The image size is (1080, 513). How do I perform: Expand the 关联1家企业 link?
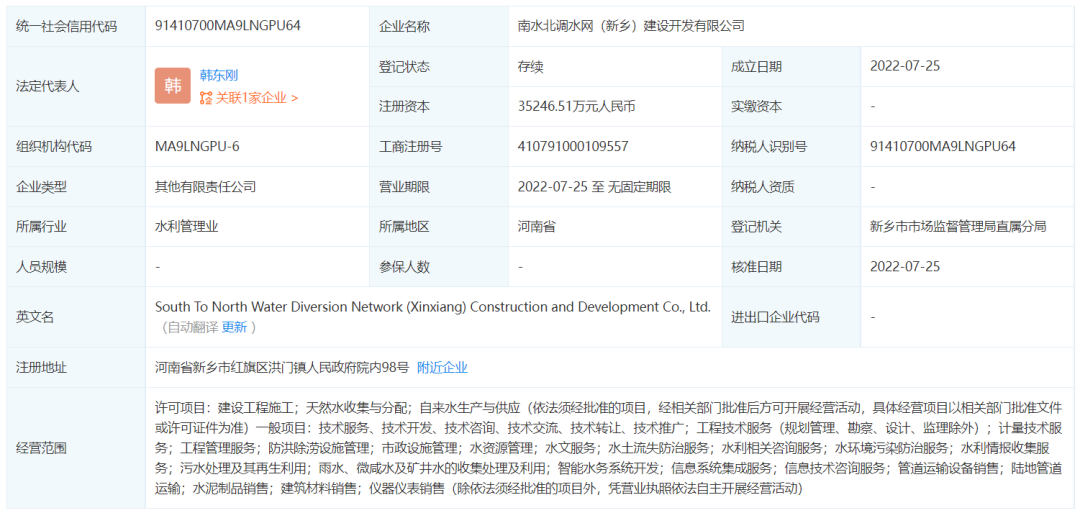(256, 98)
